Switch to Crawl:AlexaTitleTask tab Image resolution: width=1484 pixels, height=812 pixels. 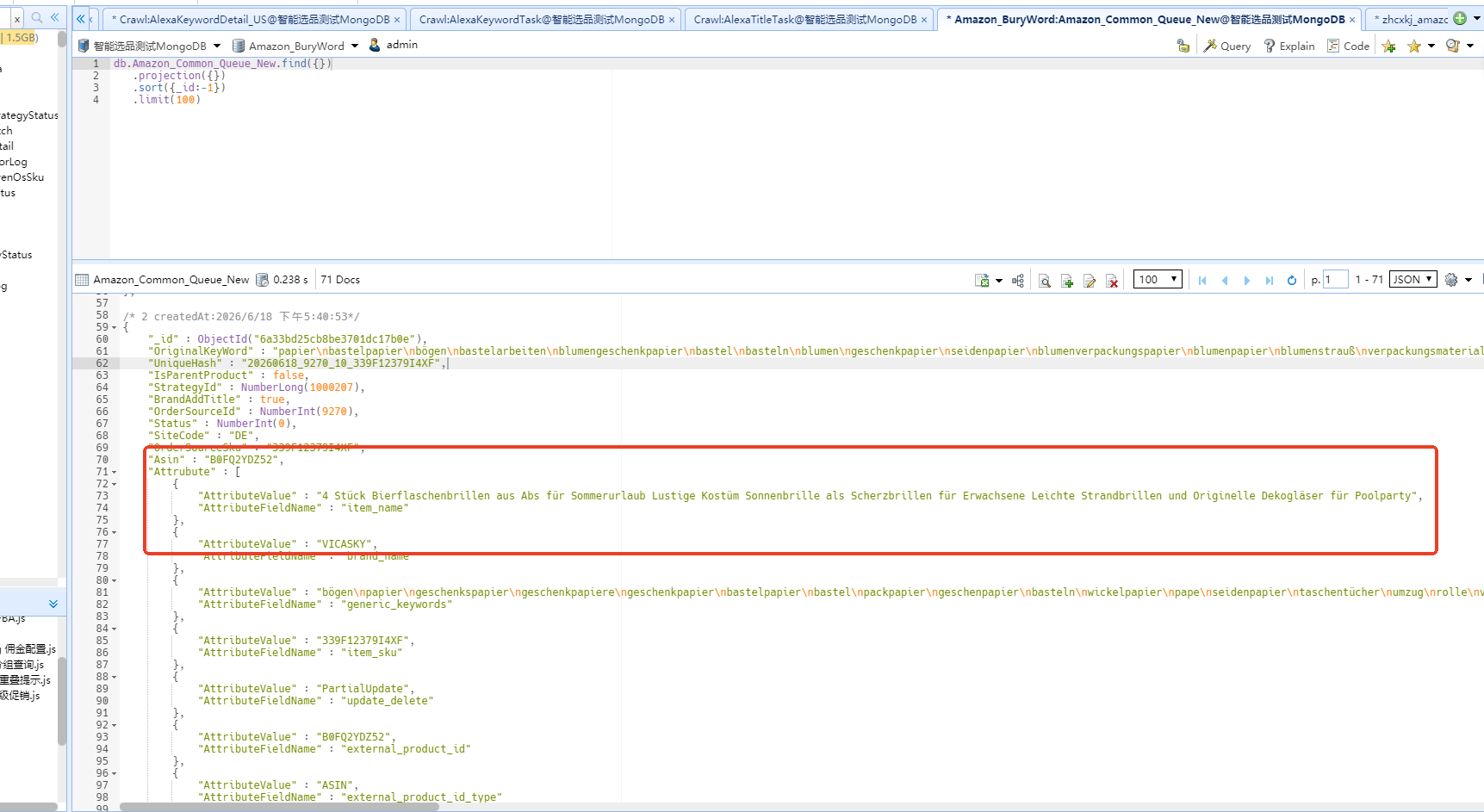[x=810, y=19]
